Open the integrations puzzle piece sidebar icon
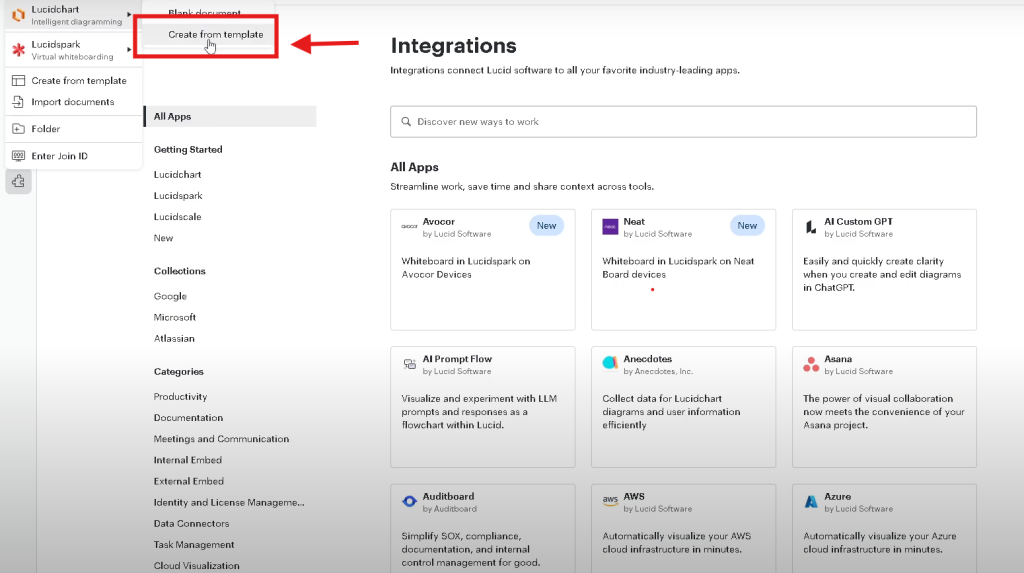Screen dimensions: 1024x573 [x=18, y=181]
